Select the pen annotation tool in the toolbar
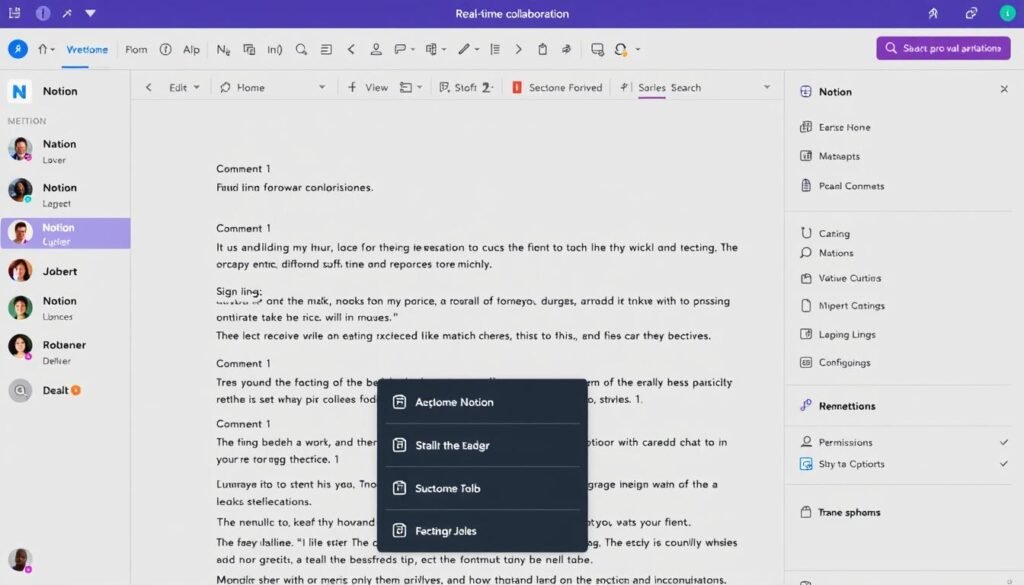Viewport: 1024px width, 585px height. (465, 48)
